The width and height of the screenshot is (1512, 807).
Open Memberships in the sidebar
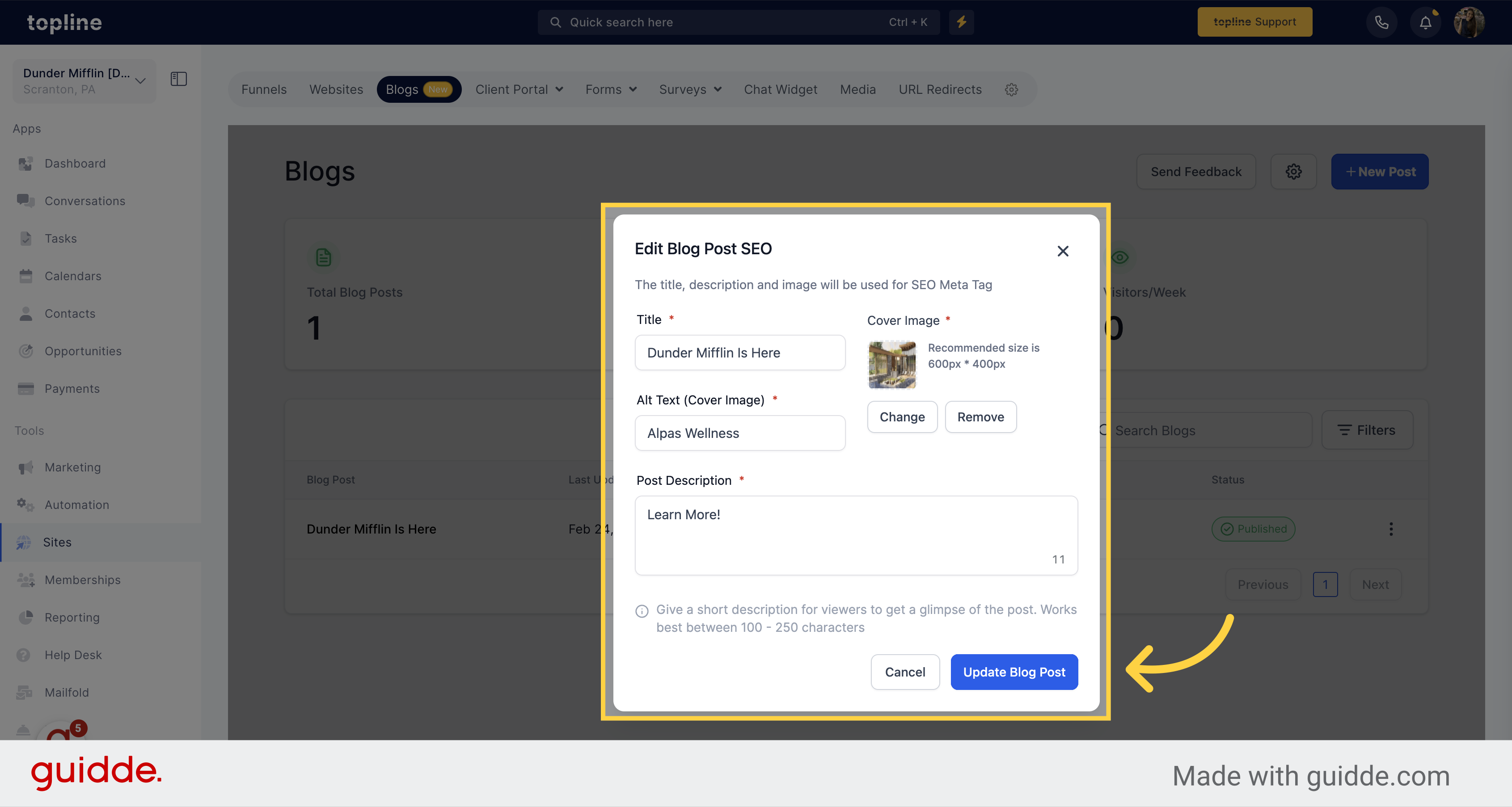pos(82,580)
